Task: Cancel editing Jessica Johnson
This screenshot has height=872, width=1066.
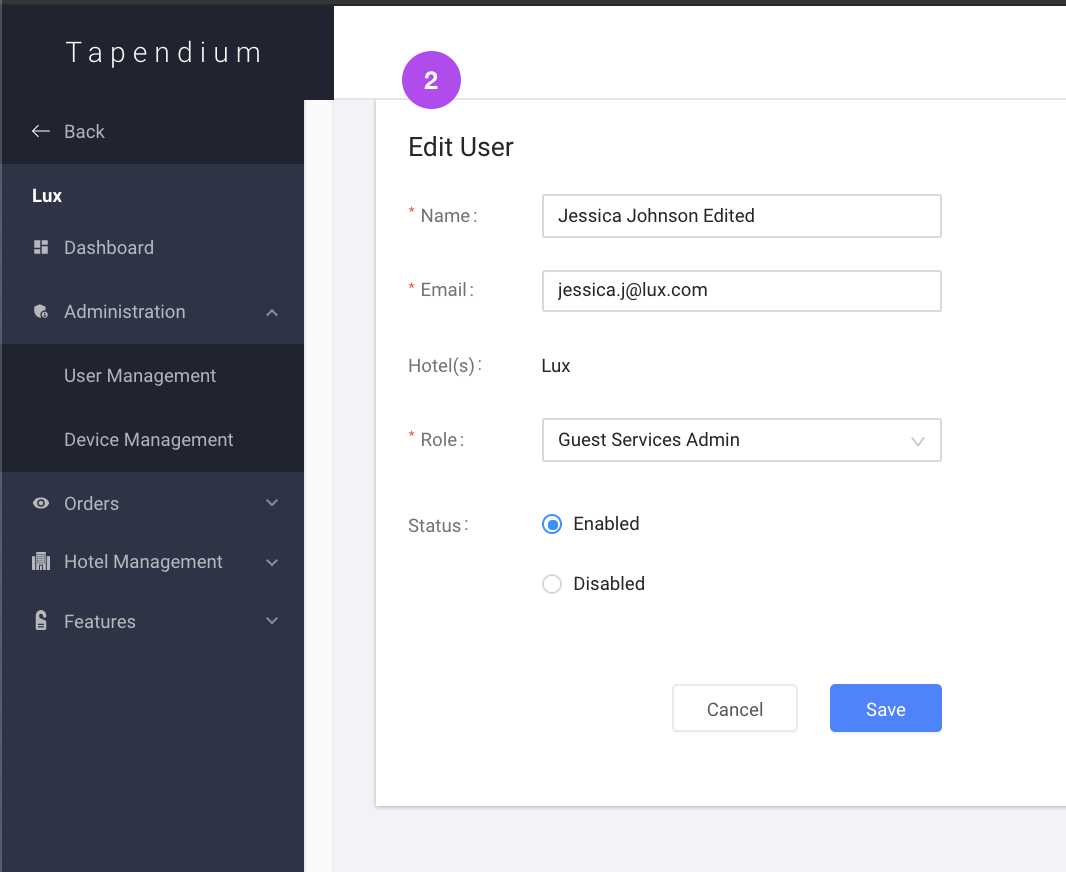Action: (734, 708)
